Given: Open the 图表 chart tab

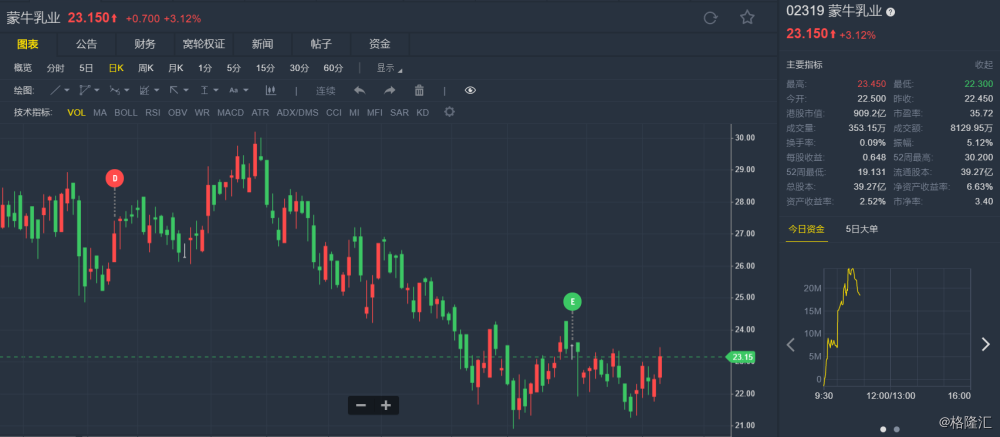Looking at the screenshot, I should 27,44.
